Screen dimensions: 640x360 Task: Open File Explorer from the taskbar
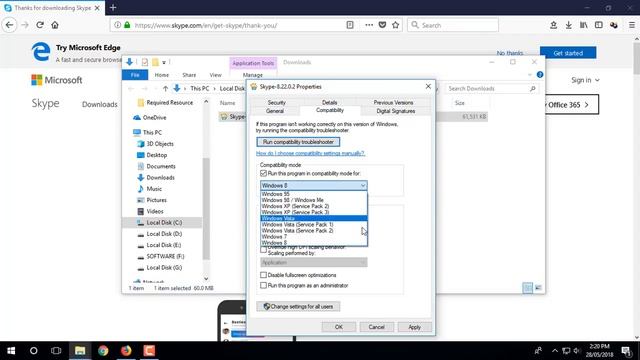[x=80, y=351]
